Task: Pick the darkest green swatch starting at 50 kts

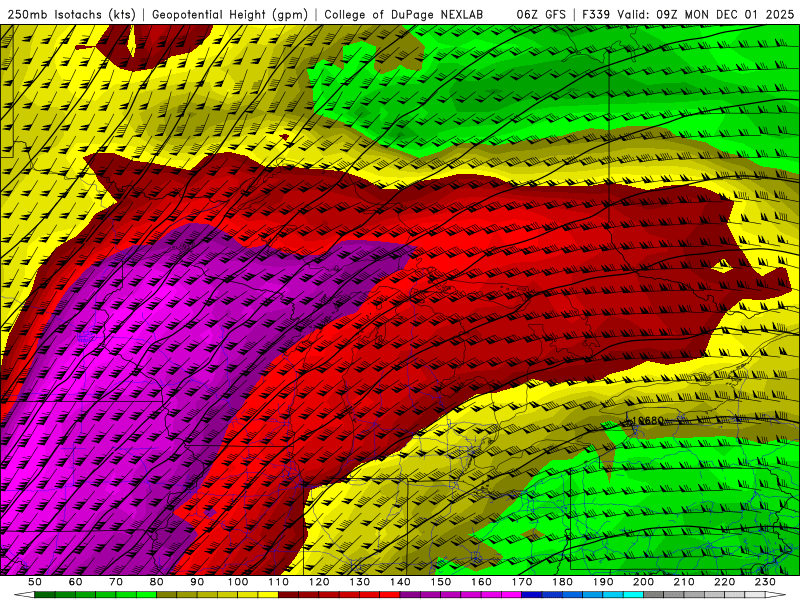Action: click(x=45, y=595)
